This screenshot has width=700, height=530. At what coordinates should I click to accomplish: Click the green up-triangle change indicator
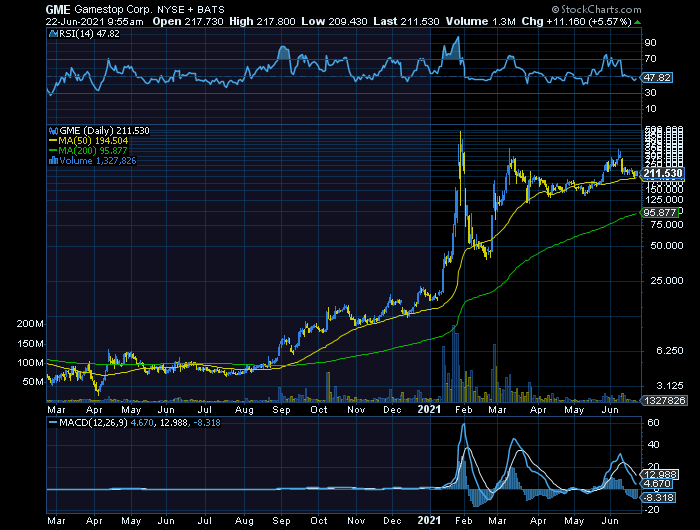pos(638,22)
